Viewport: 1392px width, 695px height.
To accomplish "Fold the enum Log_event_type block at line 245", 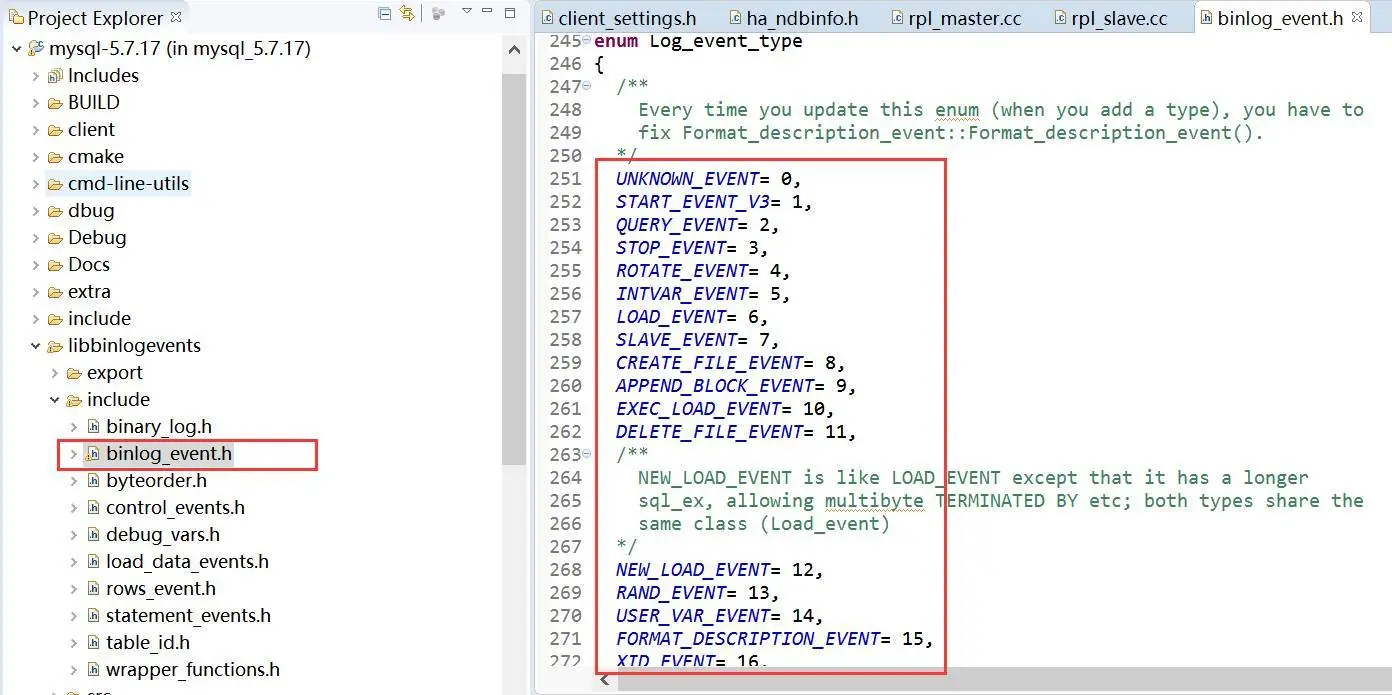I will 587,41.
